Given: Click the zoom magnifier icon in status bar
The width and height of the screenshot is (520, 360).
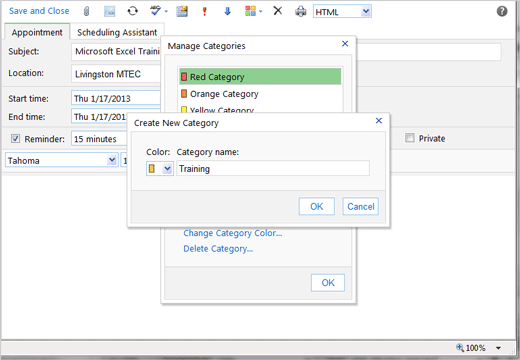Looking at the screenshot, I should (460, 348).
